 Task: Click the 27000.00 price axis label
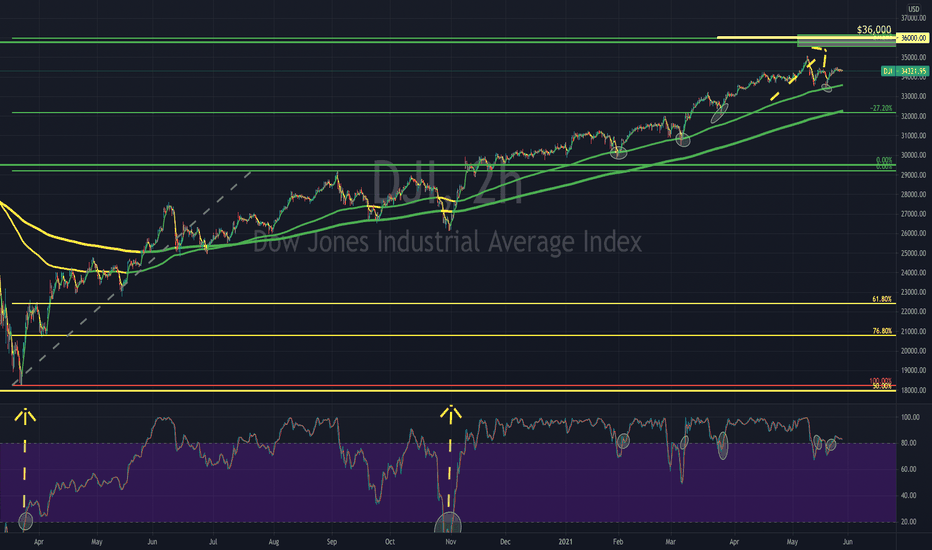[914, 214]
